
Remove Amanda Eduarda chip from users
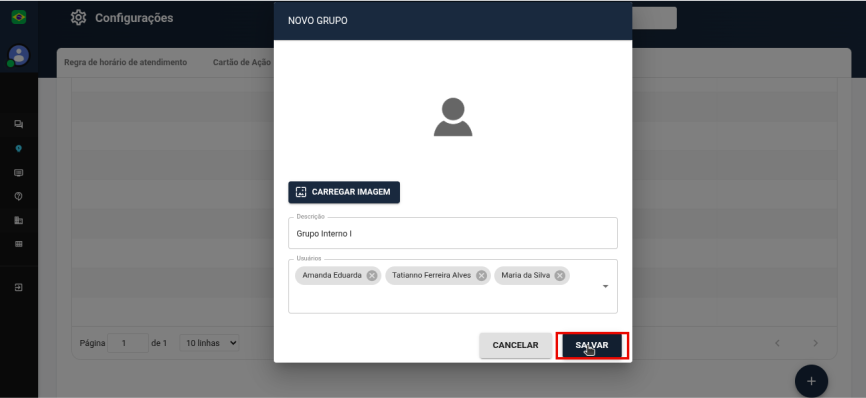(372, 275)
